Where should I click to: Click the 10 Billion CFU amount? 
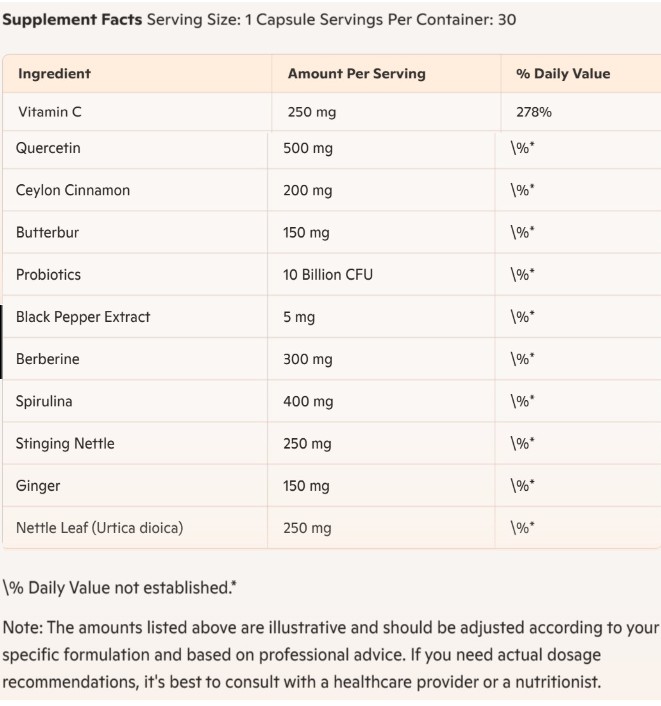point(328,274)
